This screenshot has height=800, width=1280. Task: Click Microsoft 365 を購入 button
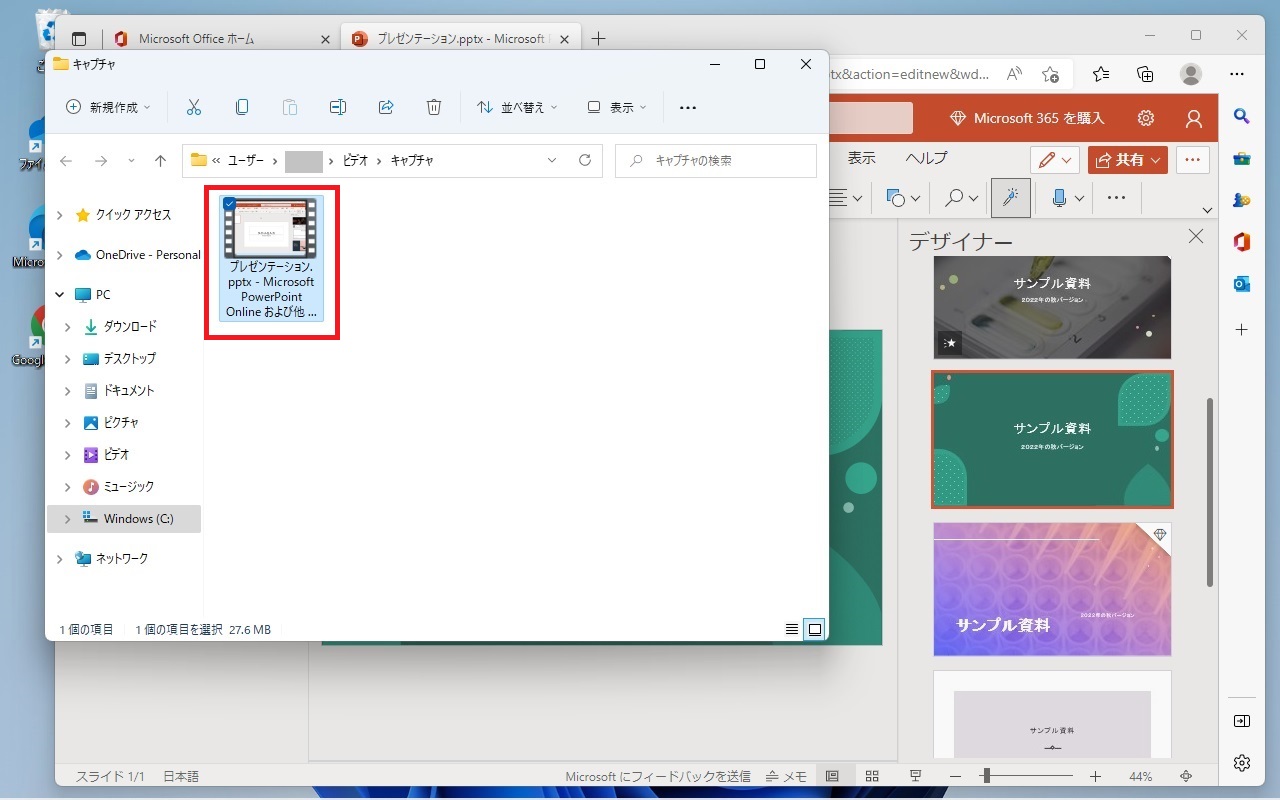click(1027, 118)
